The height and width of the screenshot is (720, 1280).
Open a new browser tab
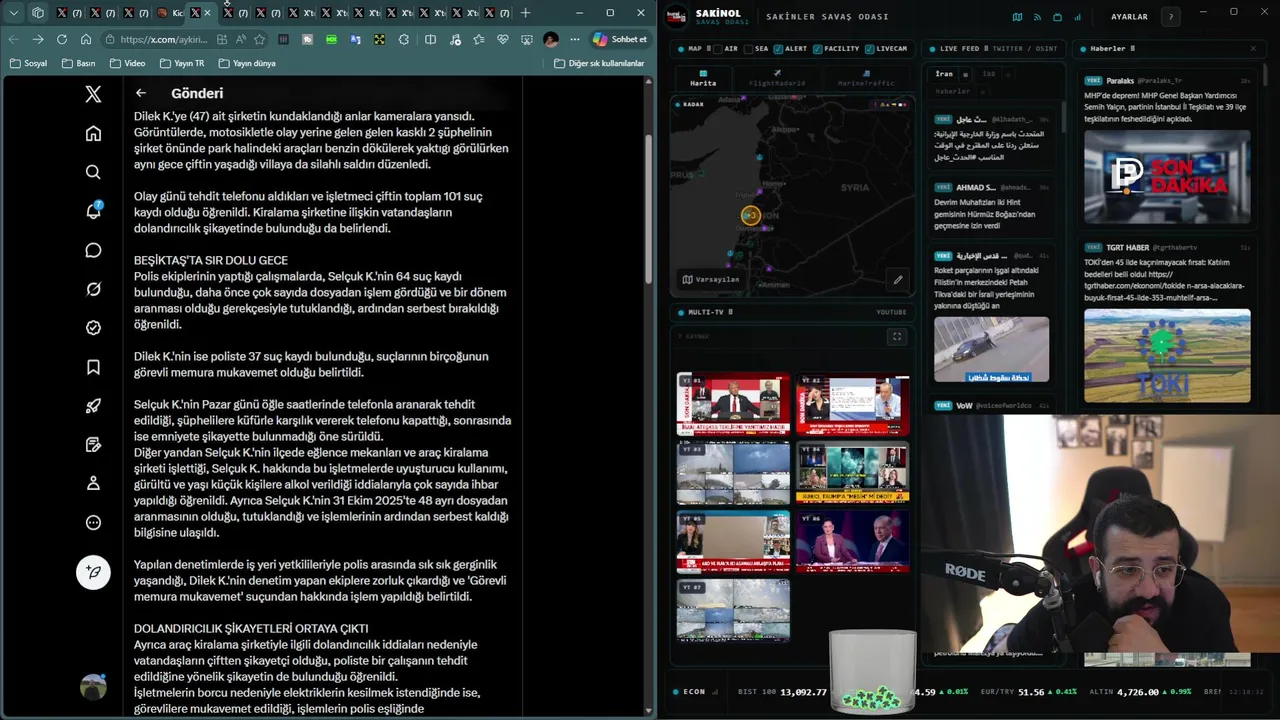pos(525,13)
